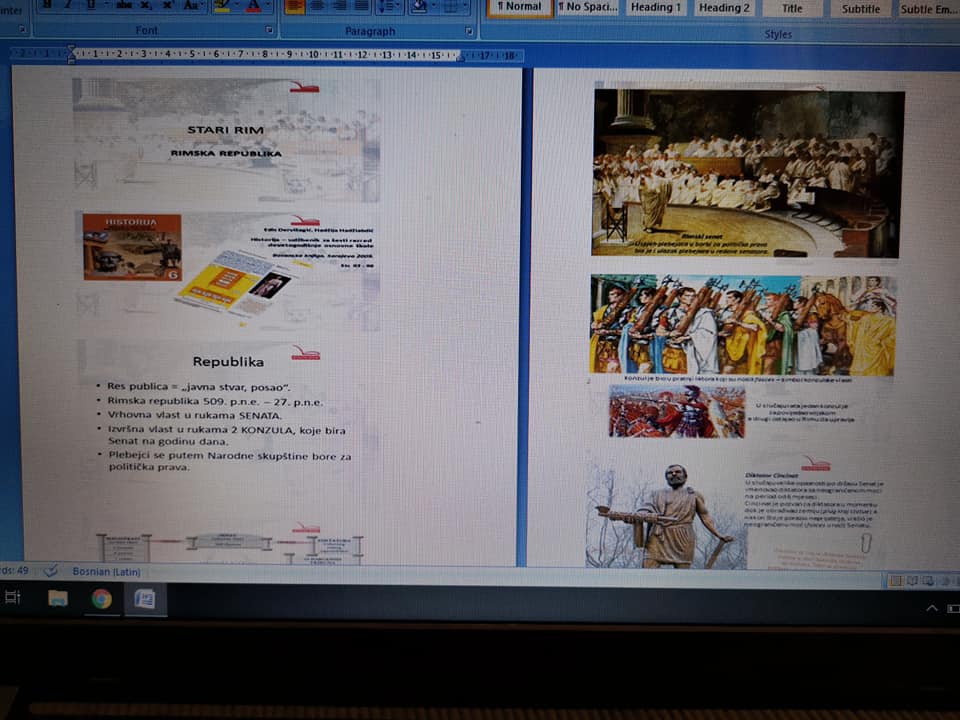Open the Font dialog launcher
960x720 pixels.
pyautogui.click(x=269, y=29)
